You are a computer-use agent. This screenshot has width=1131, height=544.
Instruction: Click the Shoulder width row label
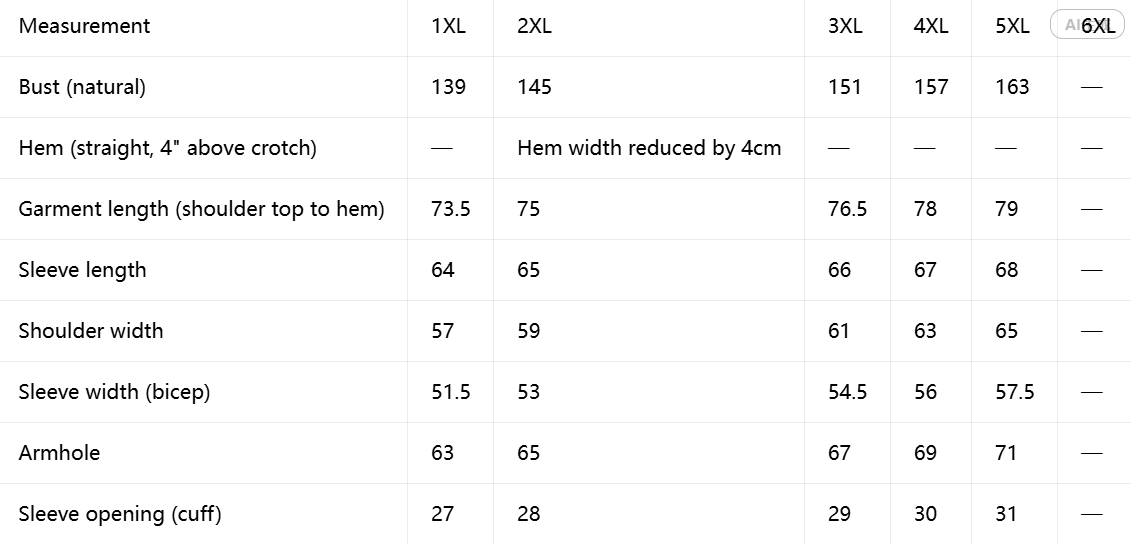(91, 331)
